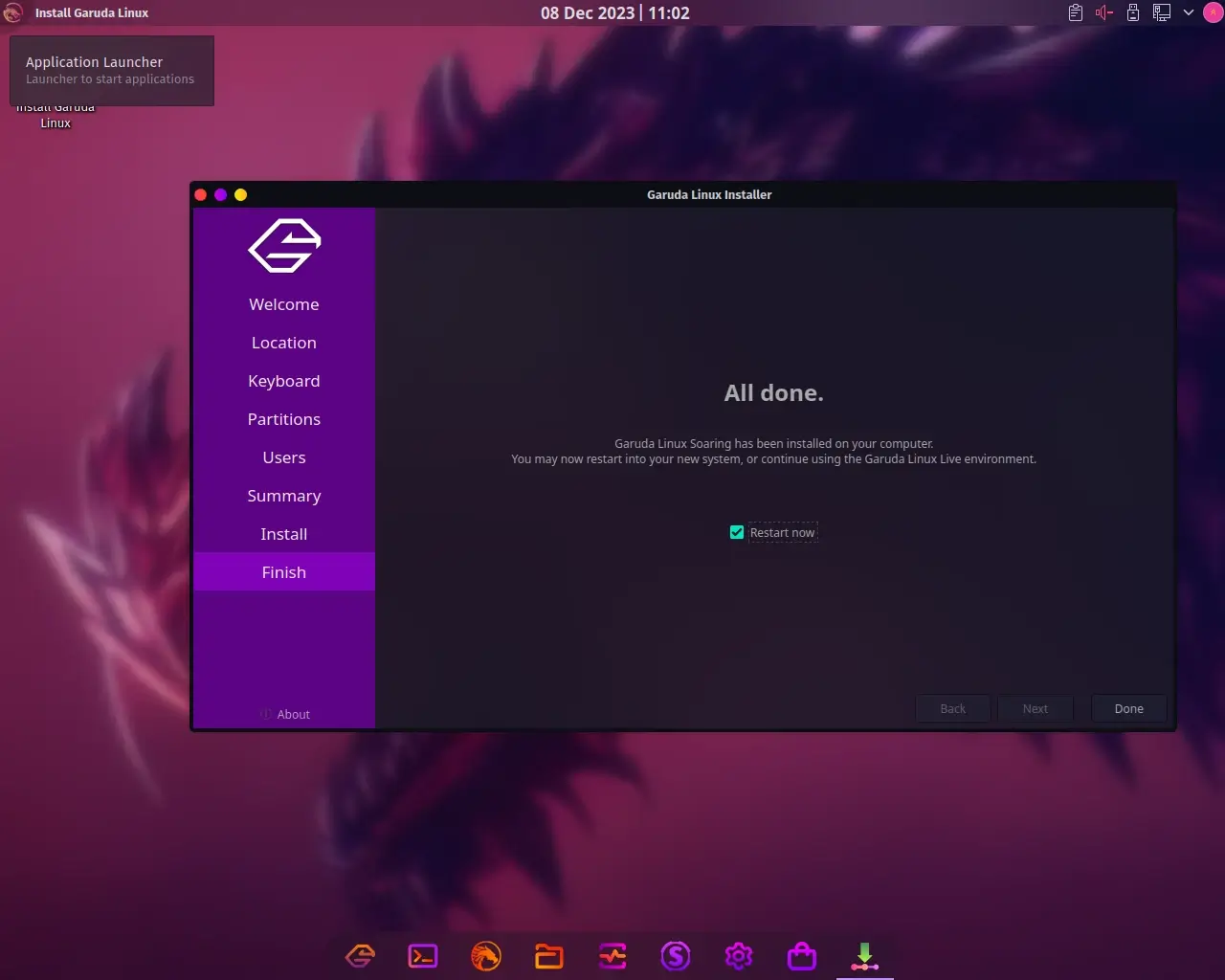Open the Application Launcher dragon icon
Viewport: 1225px width, 980px height.
pos(12,12)
